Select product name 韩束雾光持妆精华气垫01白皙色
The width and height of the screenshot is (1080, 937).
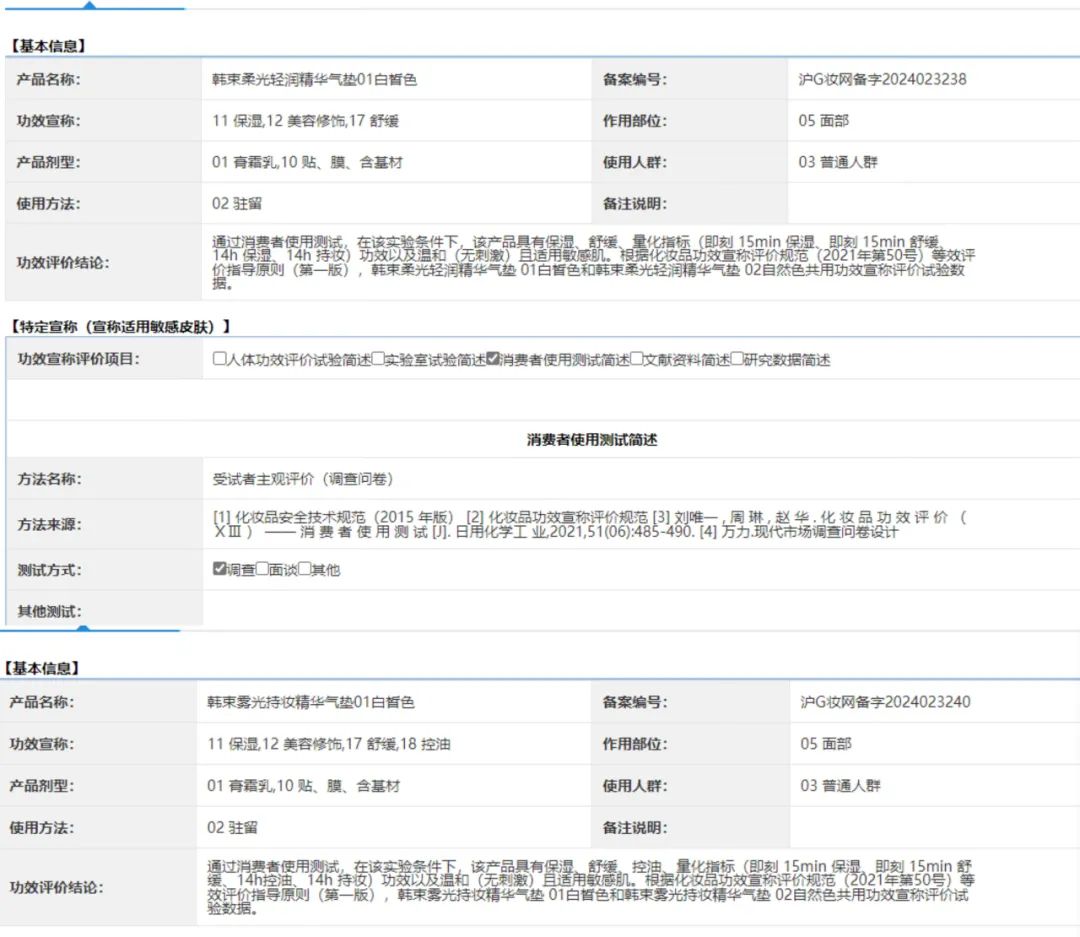[310, 702]
